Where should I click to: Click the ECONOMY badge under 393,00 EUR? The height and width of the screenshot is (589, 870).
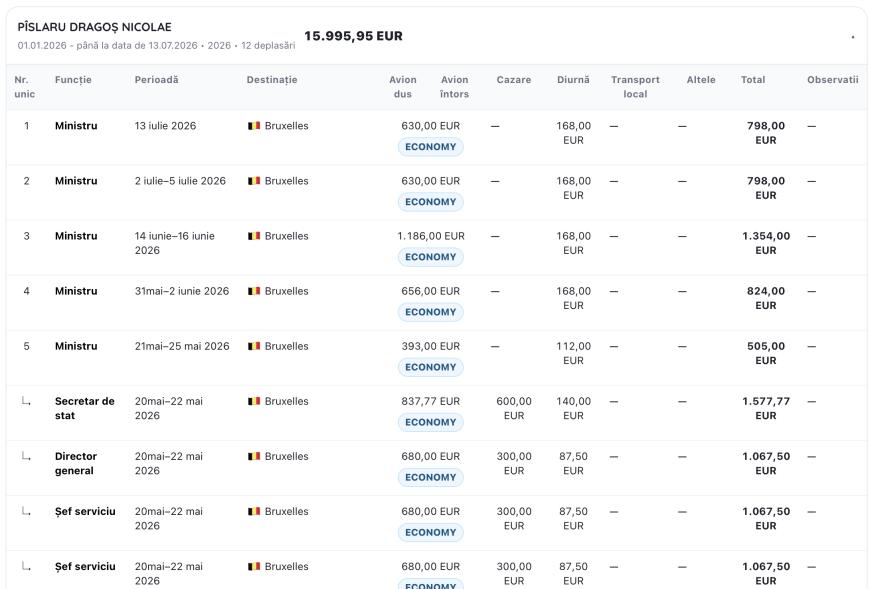pyautogui.click(x=431, y=367)
